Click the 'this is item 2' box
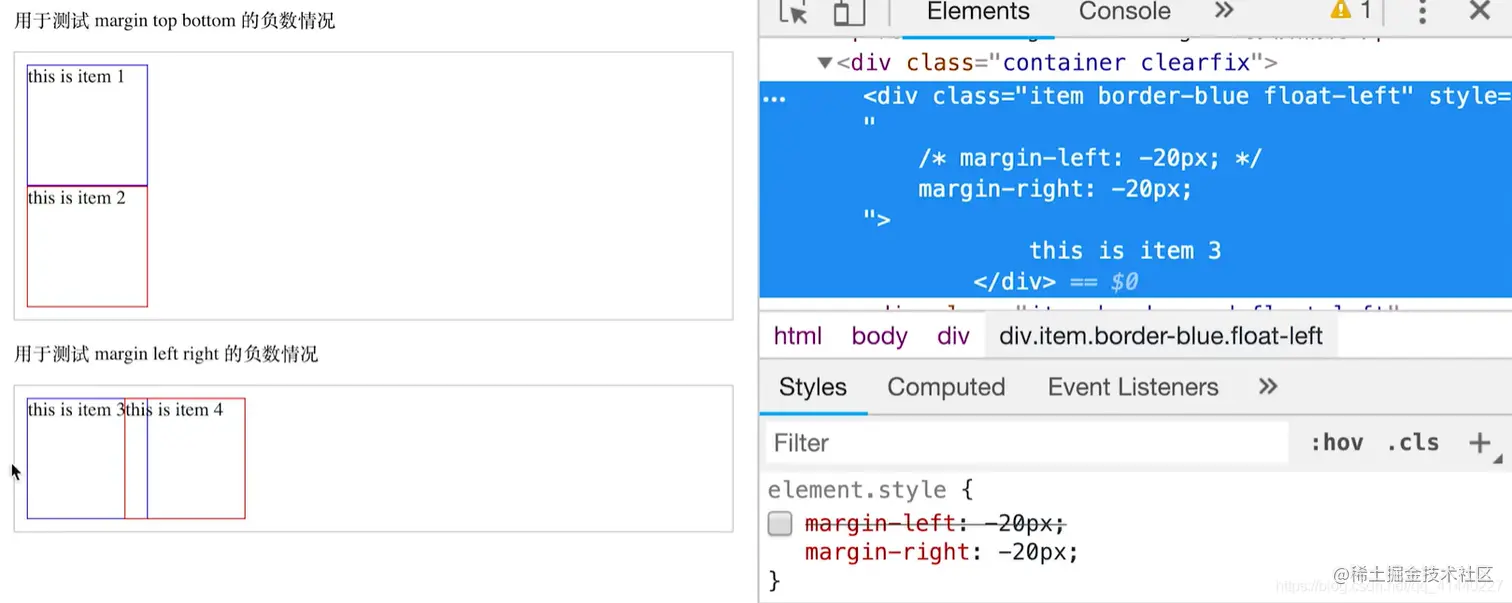Image resolution: width=1512 pixels, height=603 pixels. (87, 246)
